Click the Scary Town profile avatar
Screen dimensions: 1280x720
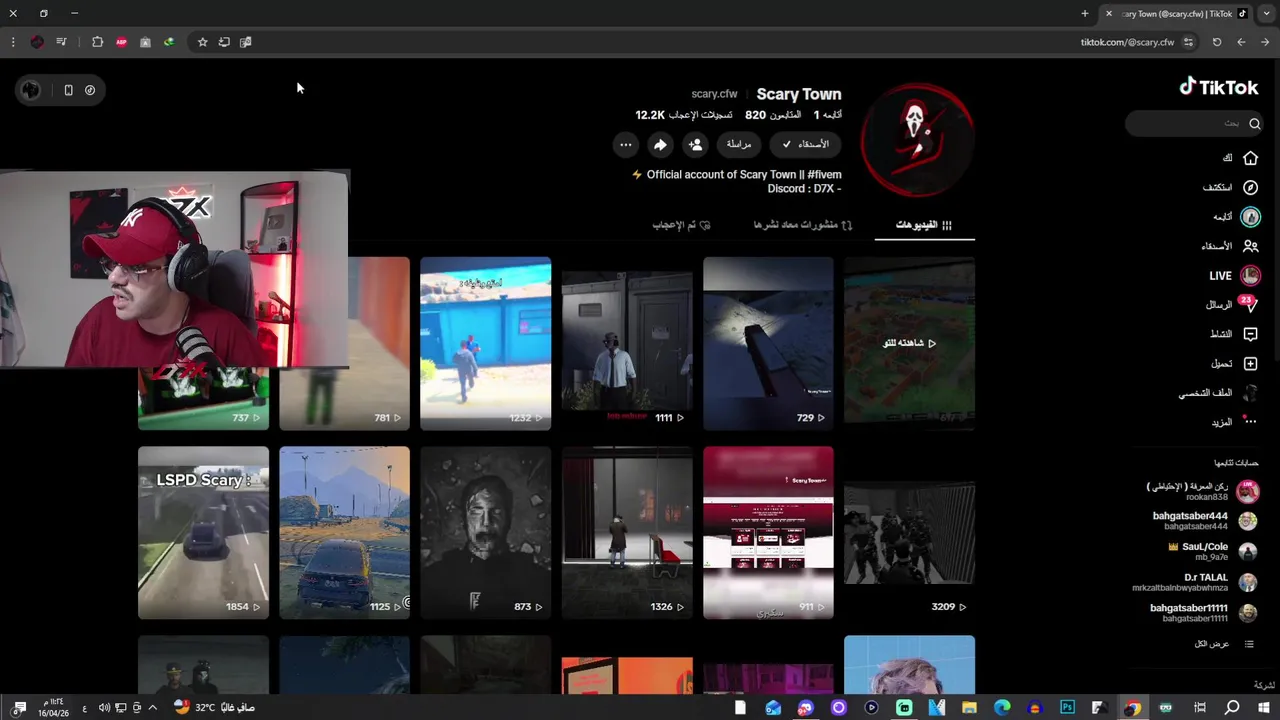click(x=917, y=139)
